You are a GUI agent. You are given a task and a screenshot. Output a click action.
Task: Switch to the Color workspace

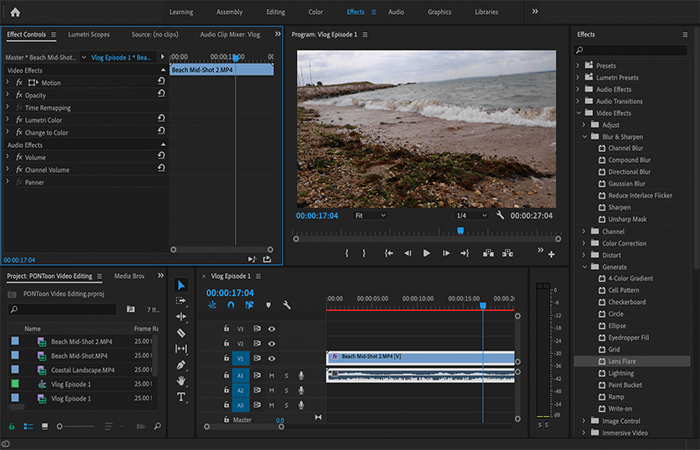pyautogui.click(x=316, y=12)
